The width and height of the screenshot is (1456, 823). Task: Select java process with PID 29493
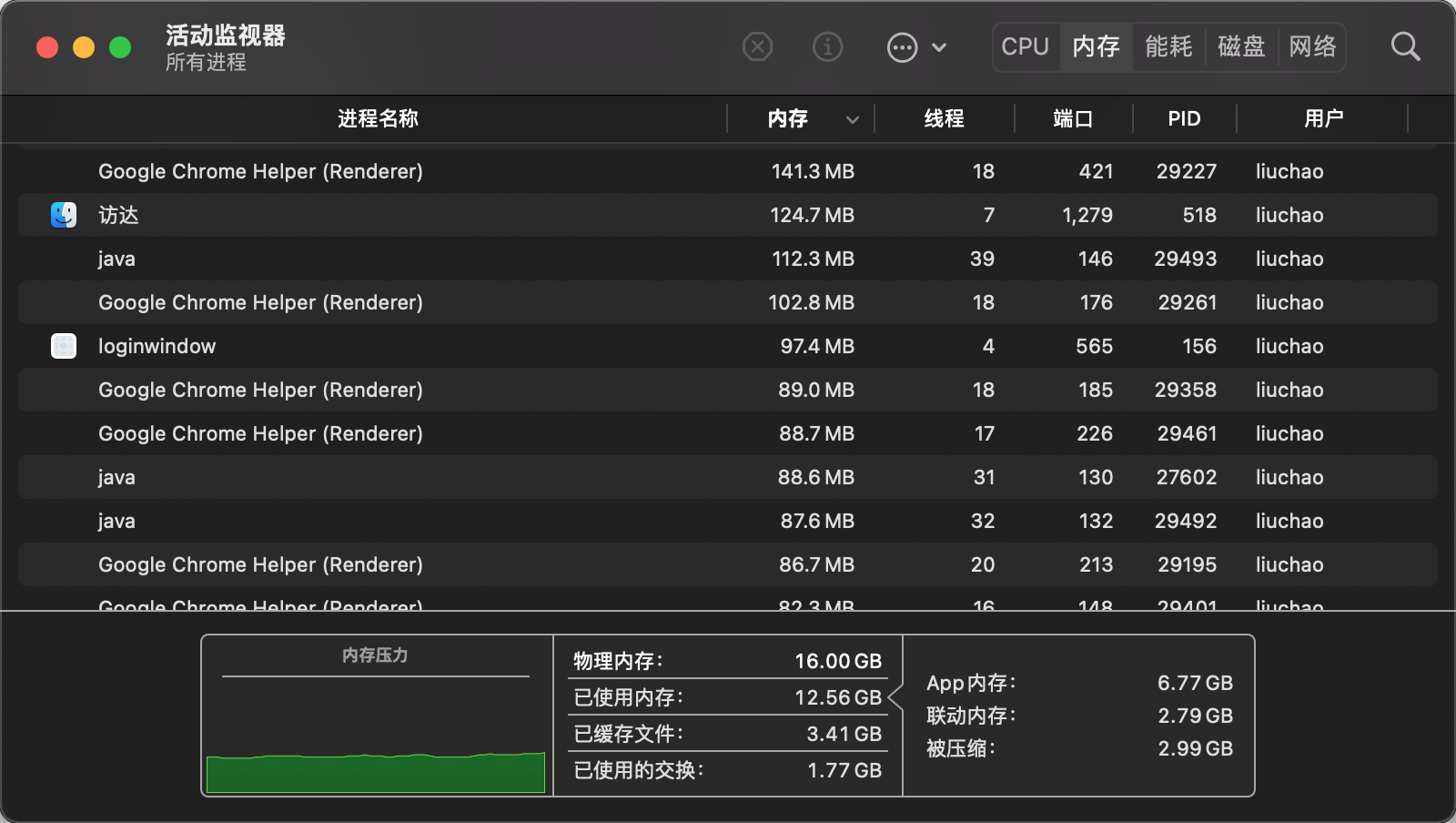[728, 259]
